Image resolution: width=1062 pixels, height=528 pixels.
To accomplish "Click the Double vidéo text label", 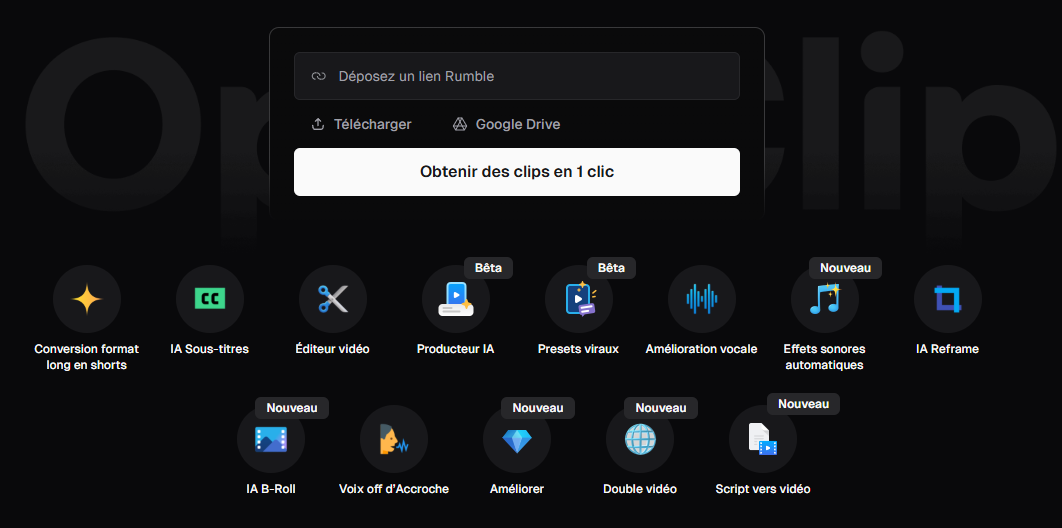I will 640,489.
